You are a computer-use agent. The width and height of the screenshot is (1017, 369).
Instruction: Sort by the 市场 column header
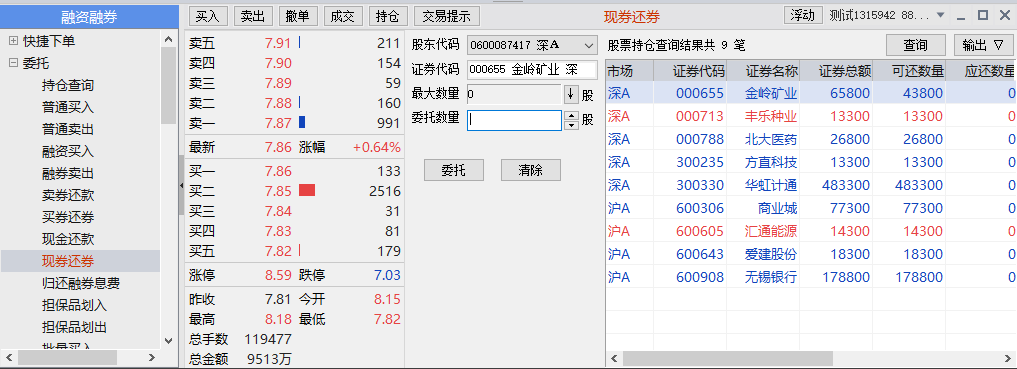[x=630, y=71]
